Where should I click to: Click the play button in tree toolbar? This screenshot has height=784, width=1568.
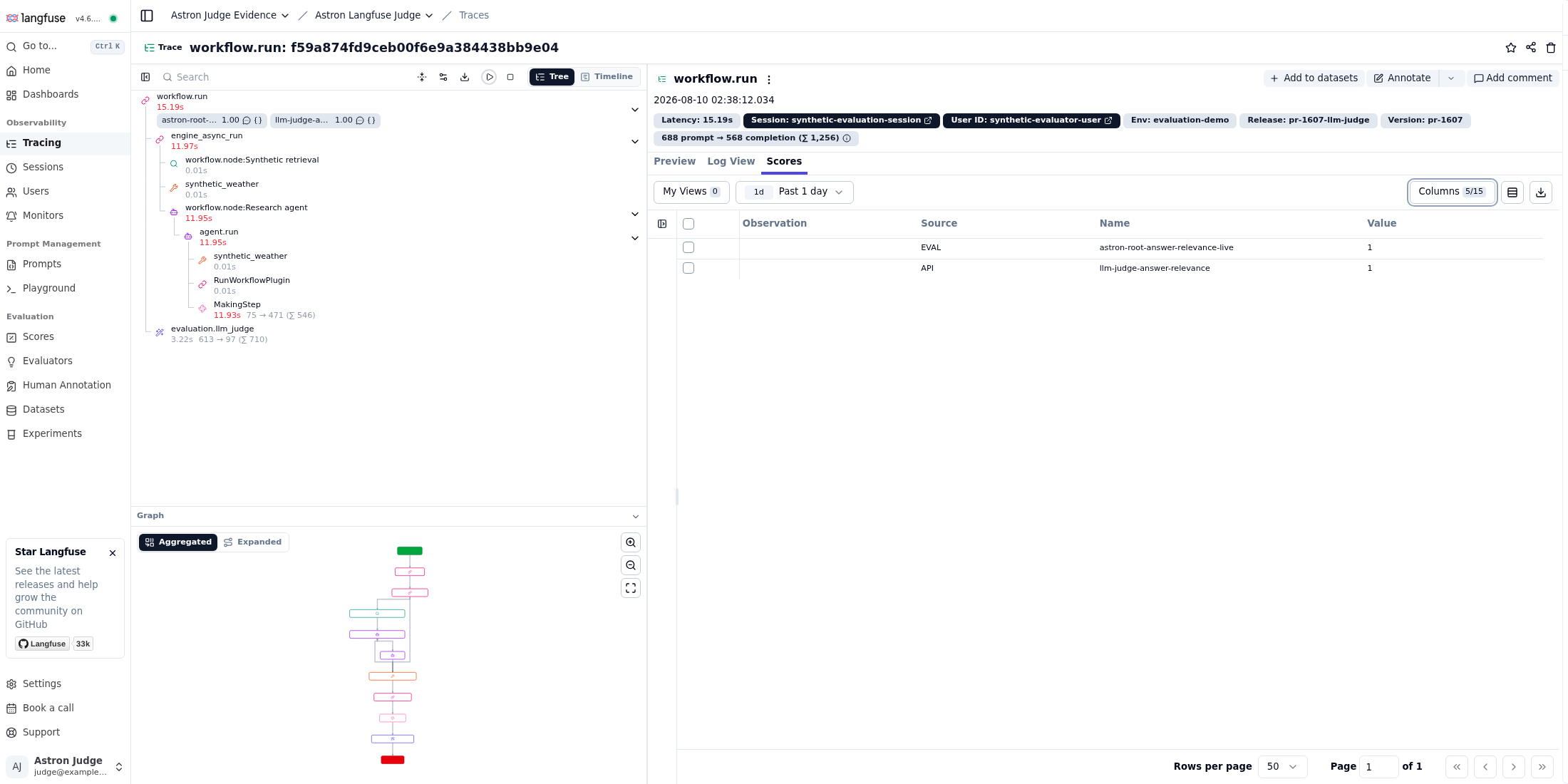pos(489,77)
